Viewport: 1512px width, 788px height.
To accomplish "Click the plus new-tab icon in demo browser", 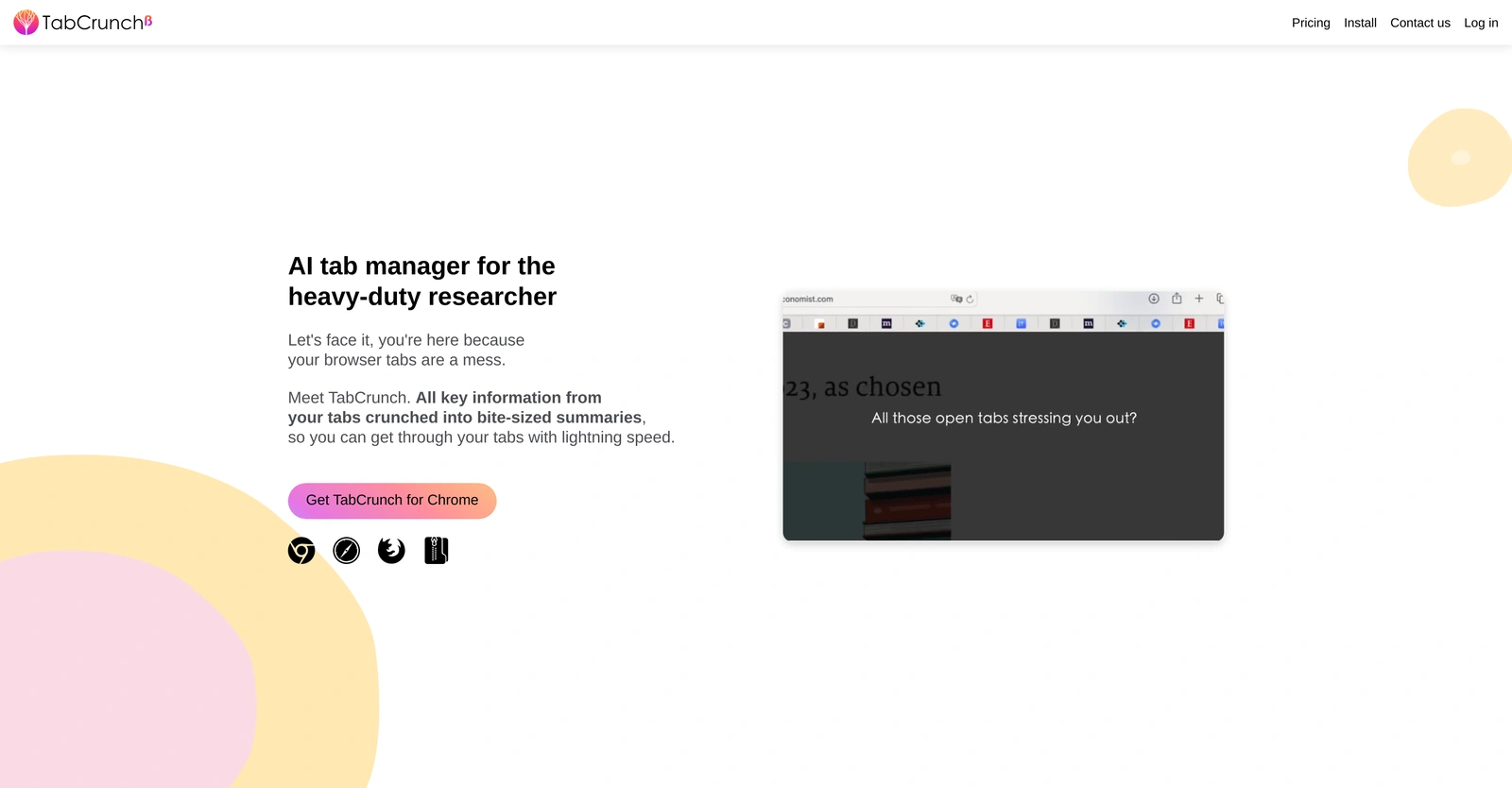I will coord(1199,299).
